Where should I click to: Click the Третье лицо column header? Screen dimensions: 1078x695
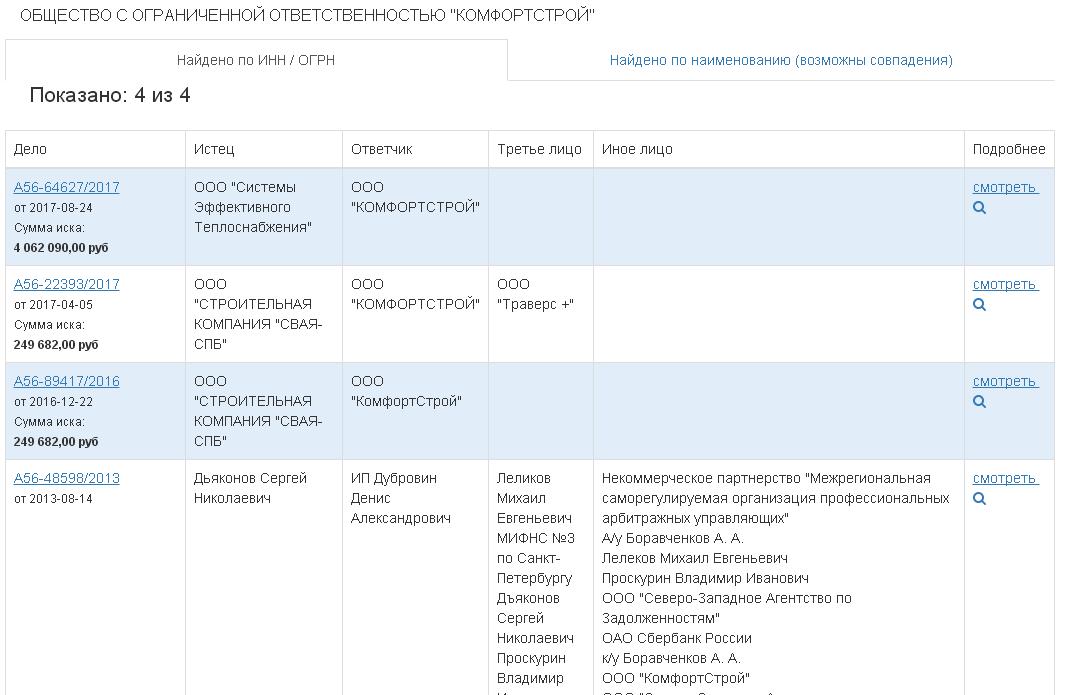pyautogui.click(x=539, y=149)
